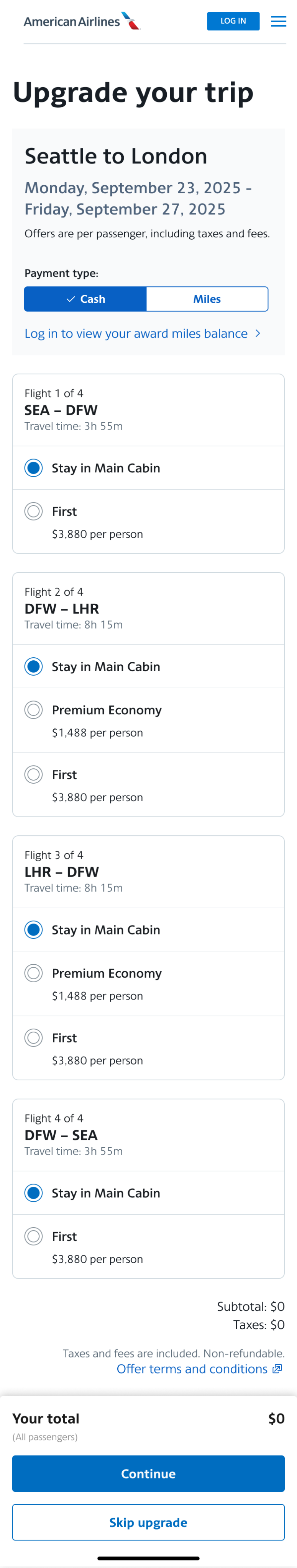Click the LOG IN button

[x=233, y=21]
